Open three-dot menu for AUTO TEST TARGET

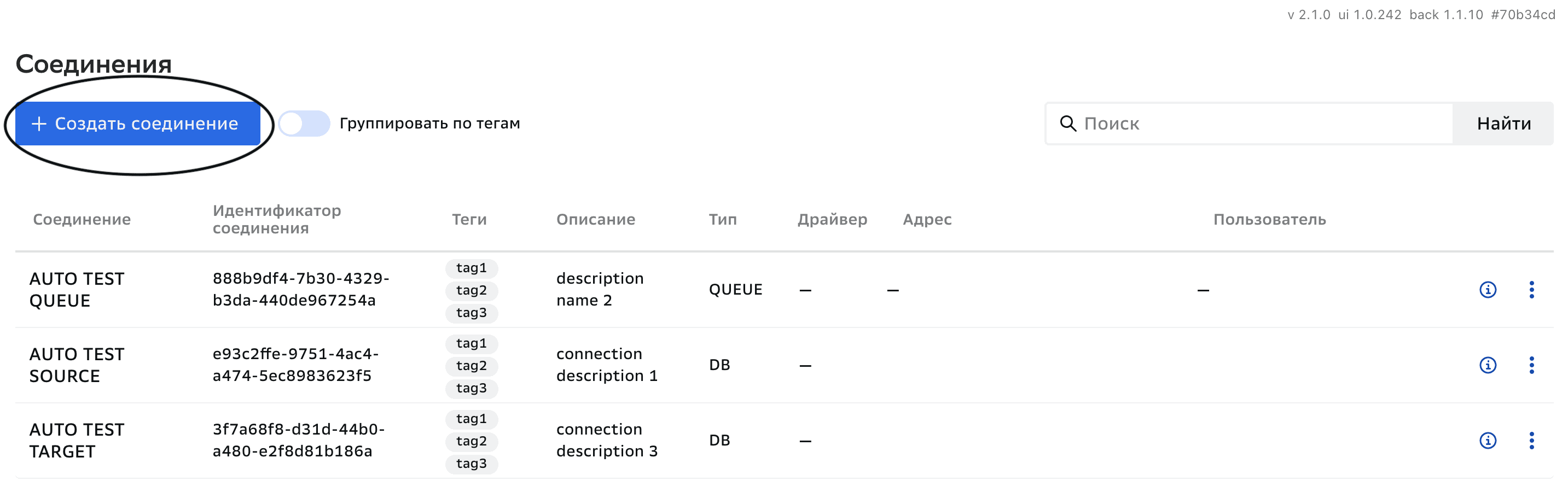tap(1531, 440)
